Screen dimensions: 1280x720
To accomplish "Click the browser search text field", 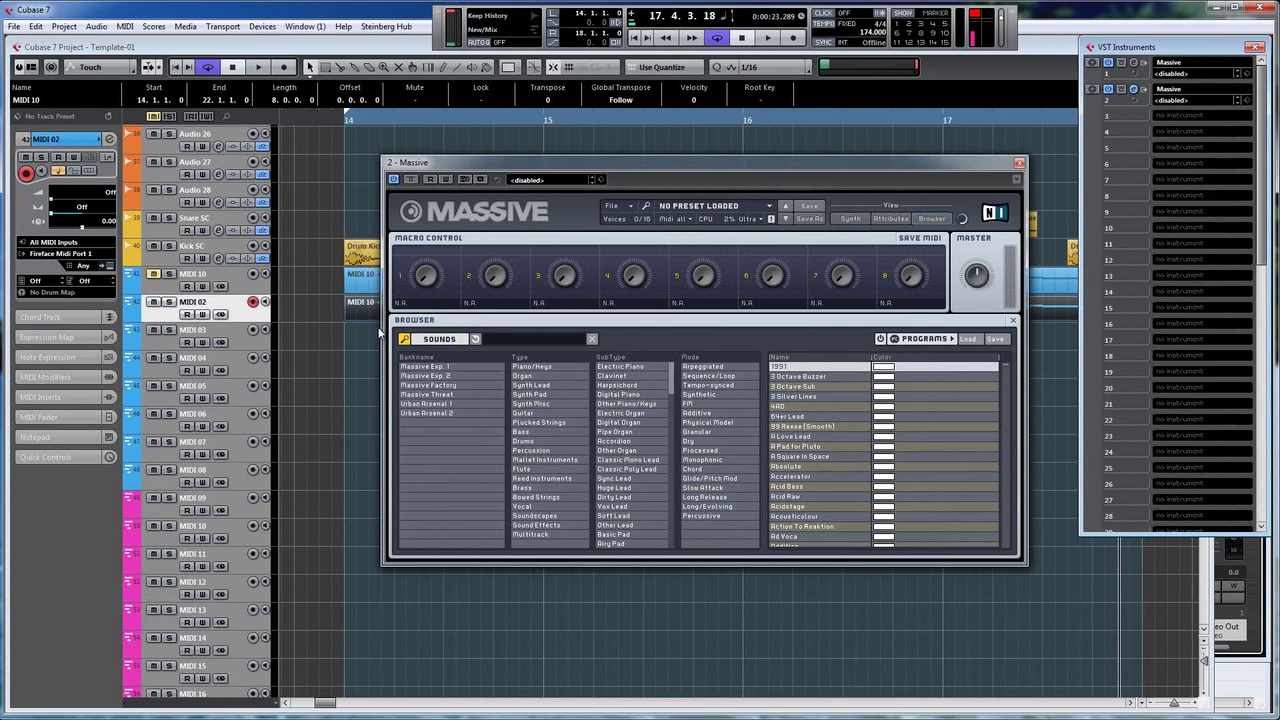I will (534, 339).
